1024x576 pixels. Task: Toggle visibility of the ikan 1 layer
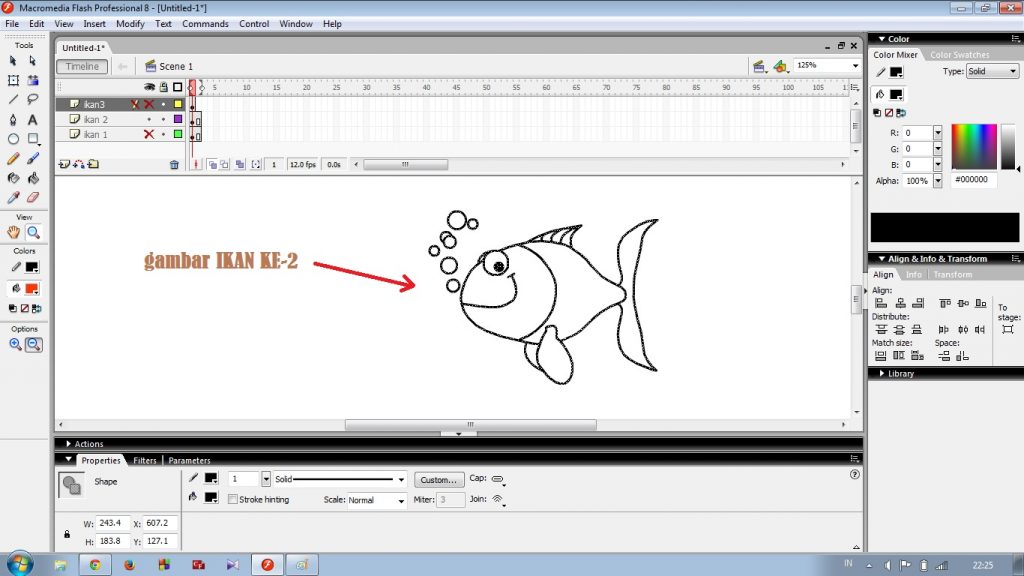pyautogui.click(x=149, y=135)
